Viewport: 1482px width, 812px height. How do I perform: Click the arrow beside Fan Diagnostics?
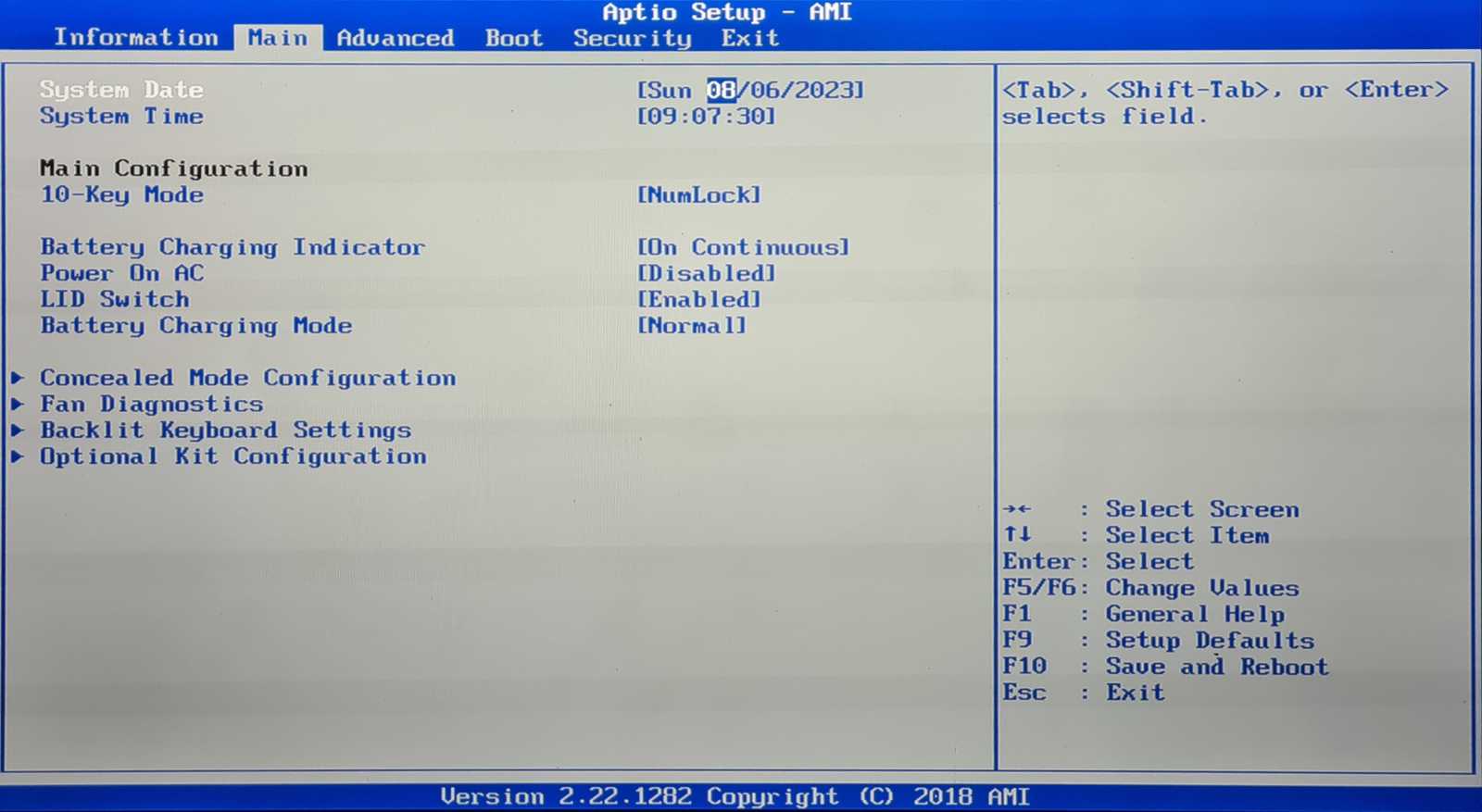click(18, 404)
